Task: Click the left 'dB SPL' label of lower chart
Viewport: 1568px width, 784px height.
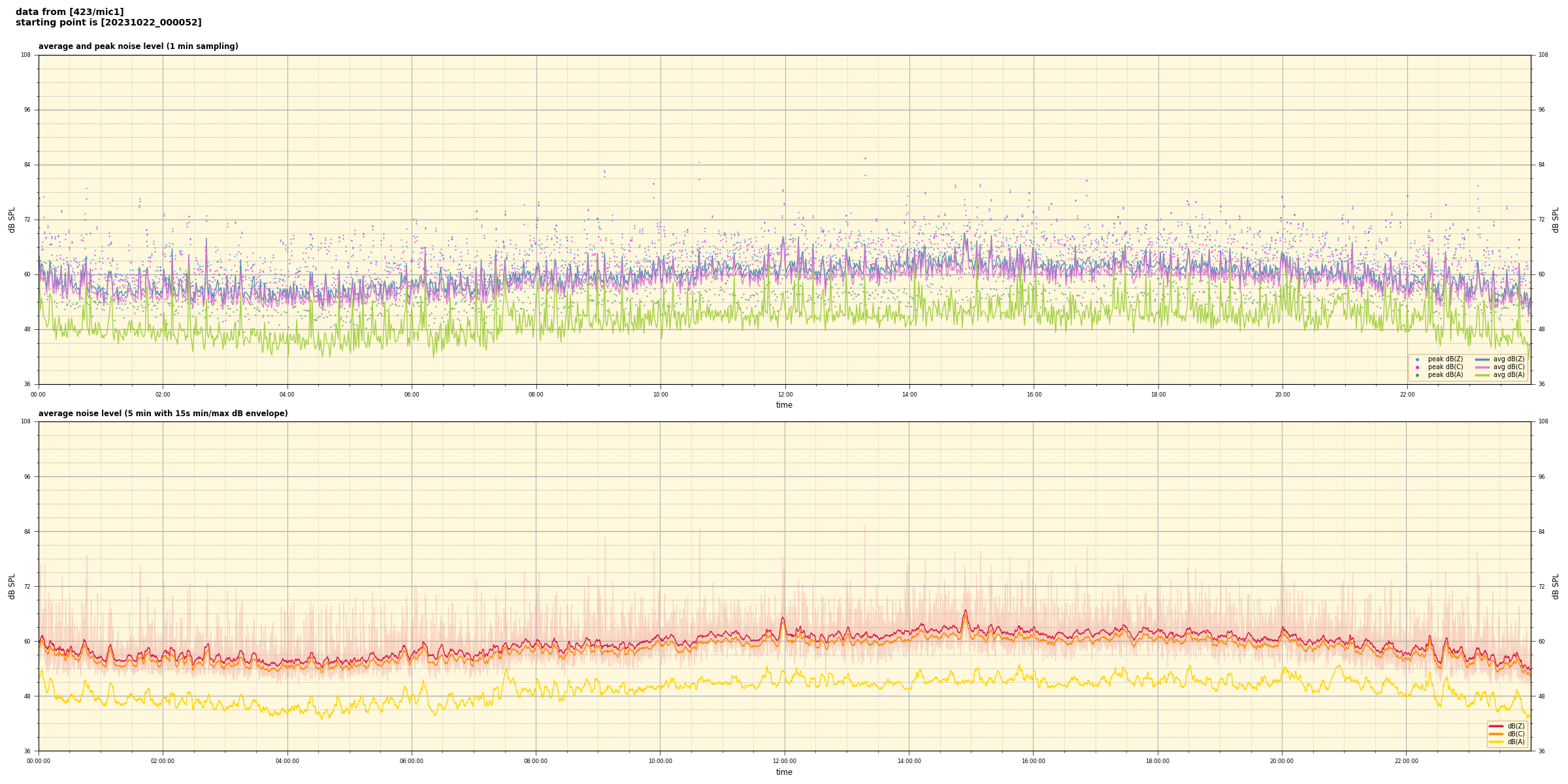Action: click(x=12, y=586)
